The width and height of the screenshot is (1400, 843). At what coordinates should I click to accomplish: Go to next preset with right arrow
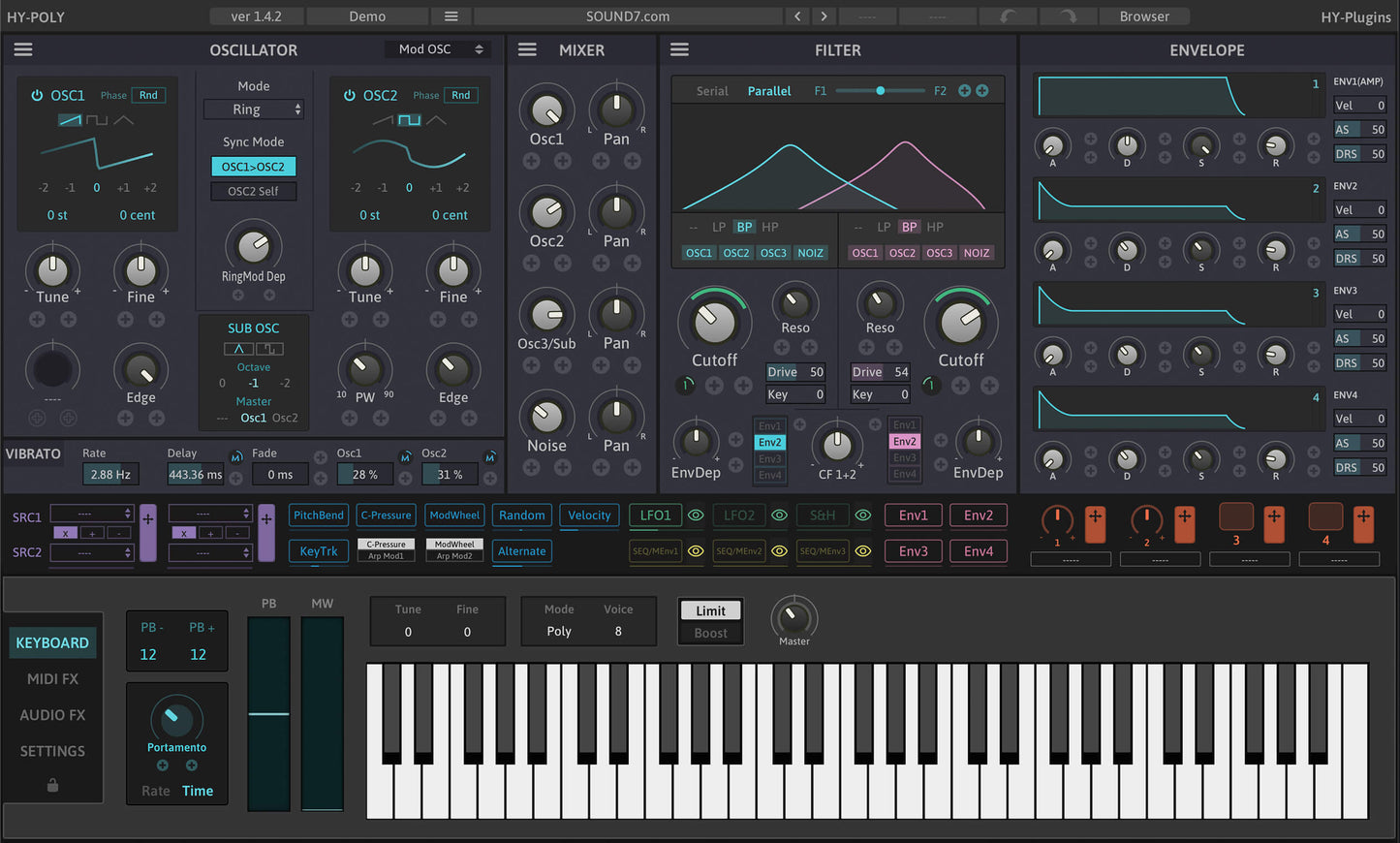pyautogui.click(x=824, y=16)
